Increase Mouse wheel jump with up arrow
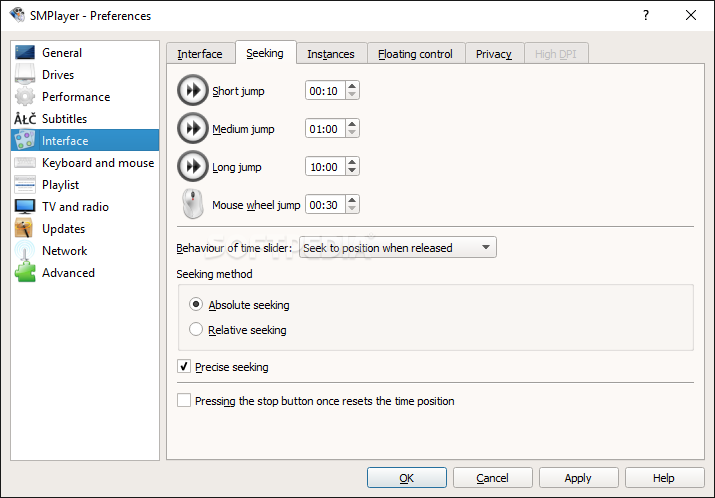The width and height of the screenshot is (715, 498). click(352, 200)
